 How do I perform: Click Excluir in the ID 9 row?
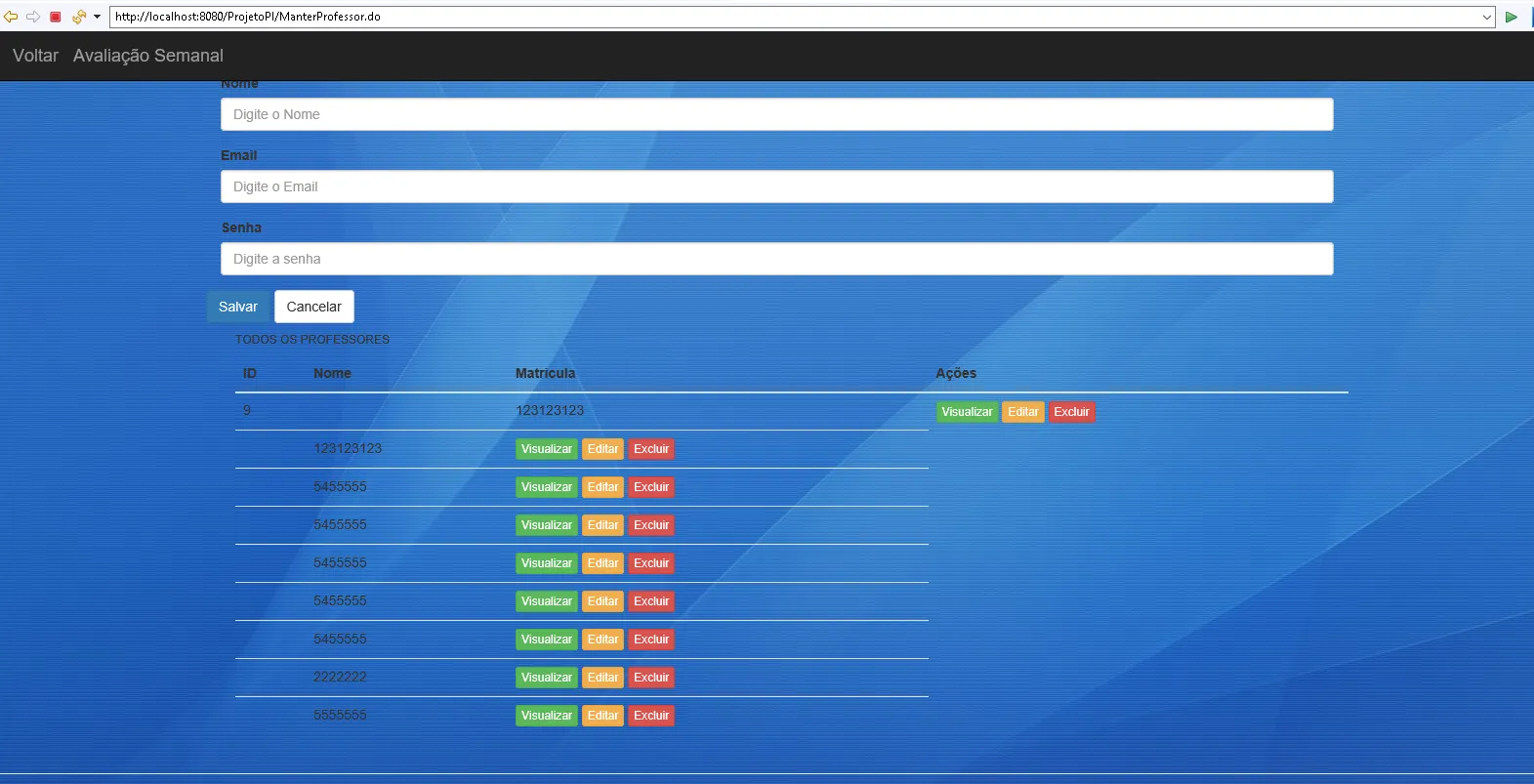tap(1071, 412)
